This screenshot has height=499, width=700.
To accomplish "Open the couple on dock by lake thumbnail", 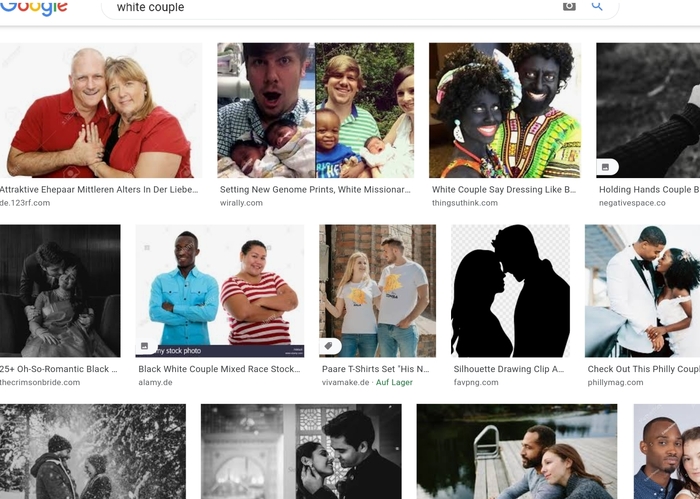I will pos(516,452).
